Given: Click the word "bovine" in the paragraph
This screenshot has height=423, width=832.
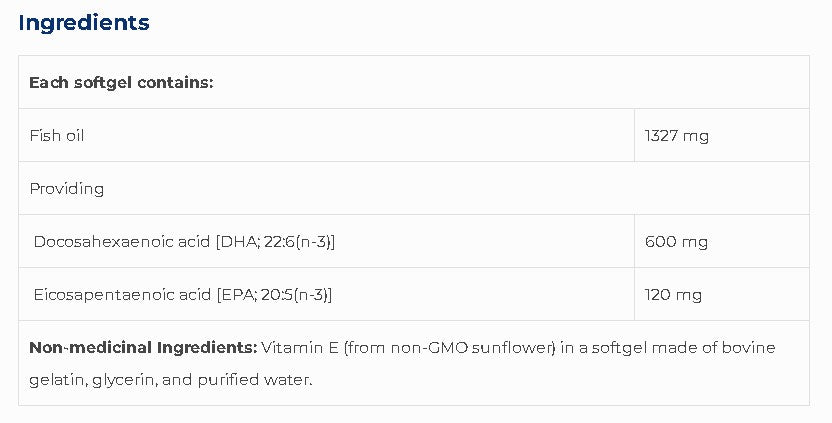Looking at the screenshot, I should tap(749, 348).
